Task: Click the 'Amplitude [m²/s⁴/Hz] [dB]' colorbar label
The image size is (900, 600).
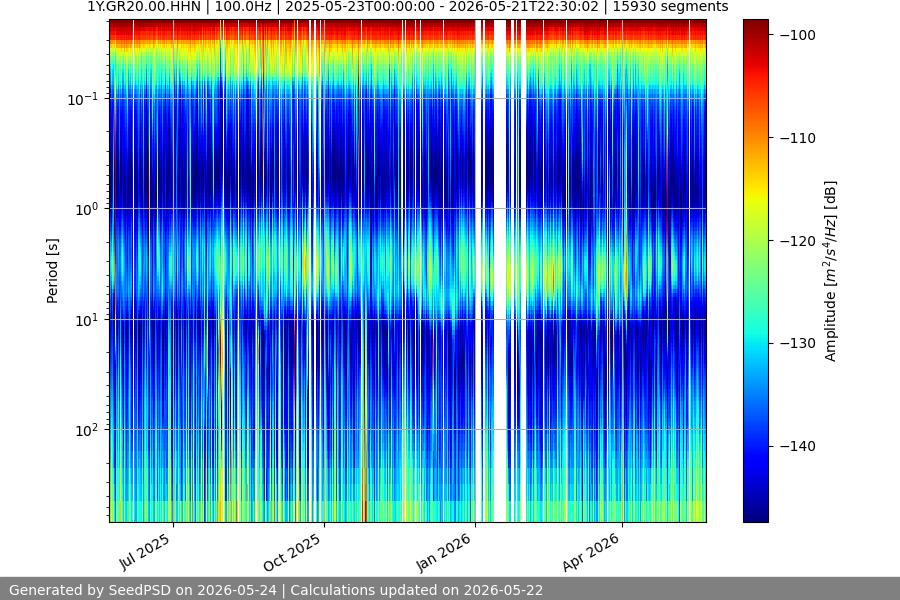Action: pos(831,271)
